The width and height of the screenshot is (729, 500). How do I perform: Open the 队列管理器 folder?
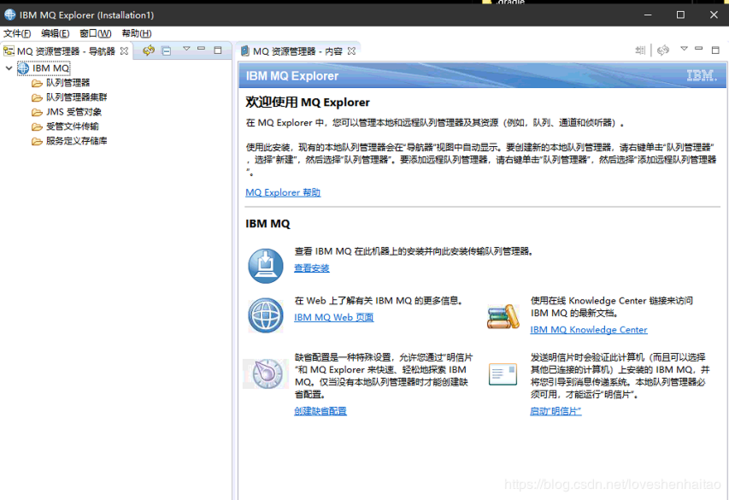tap(68, 83)
